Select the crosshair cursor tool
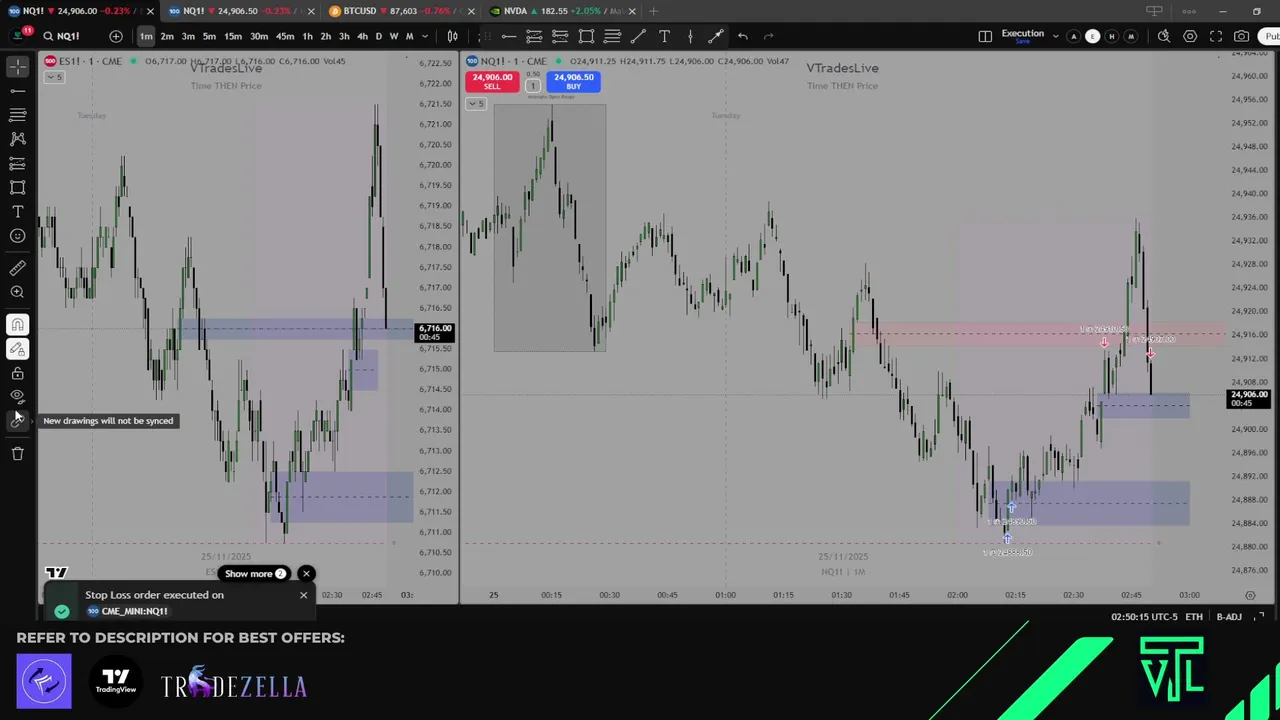The image size is (1280, 720). [x=18, y=67]
